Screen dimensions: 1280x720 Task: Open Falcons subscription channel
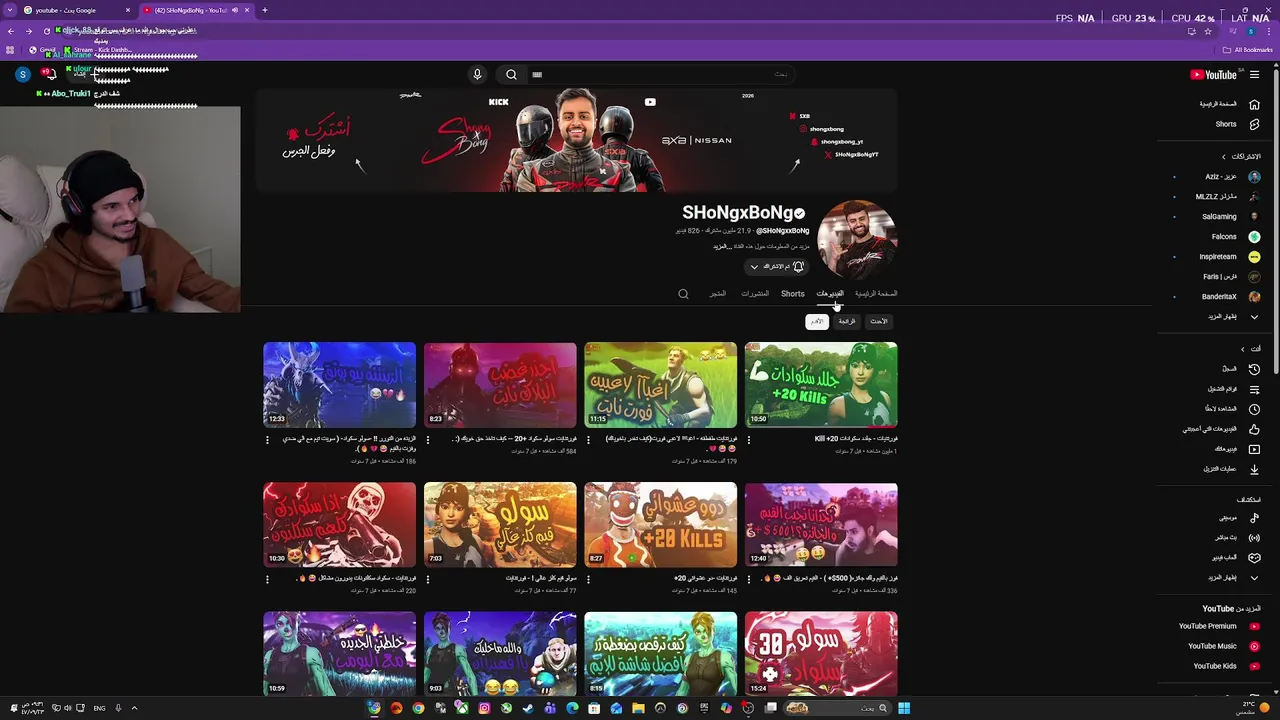(1228, 237)
